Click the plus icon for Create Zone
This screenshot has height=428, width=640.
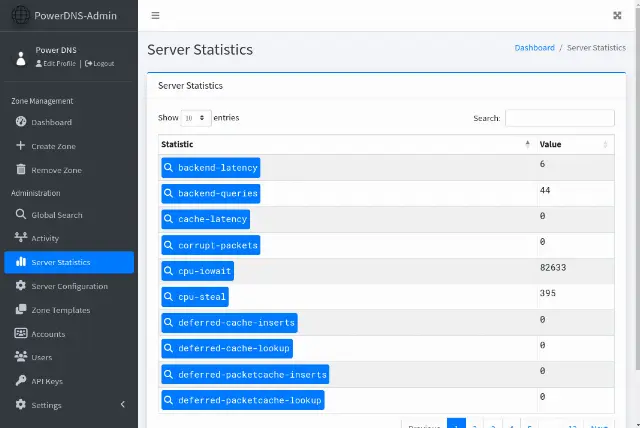20,145
